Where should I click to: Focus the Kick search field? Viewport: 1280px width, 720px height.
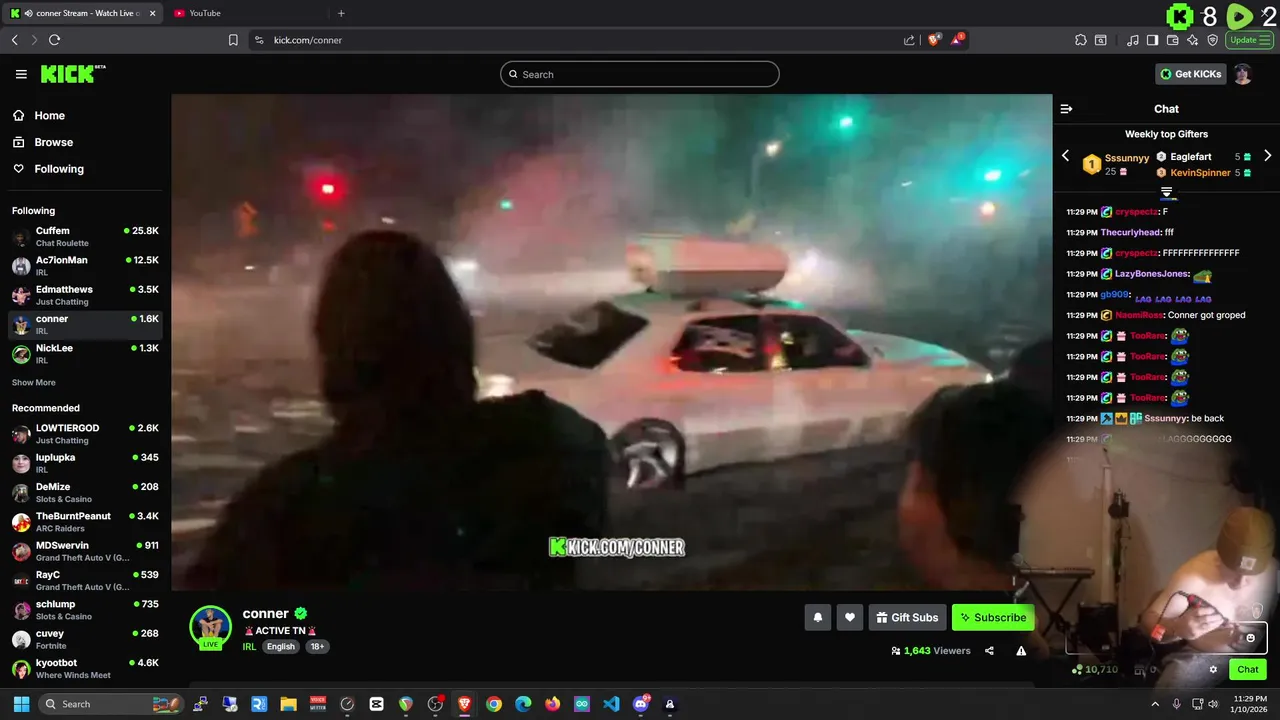640,74
